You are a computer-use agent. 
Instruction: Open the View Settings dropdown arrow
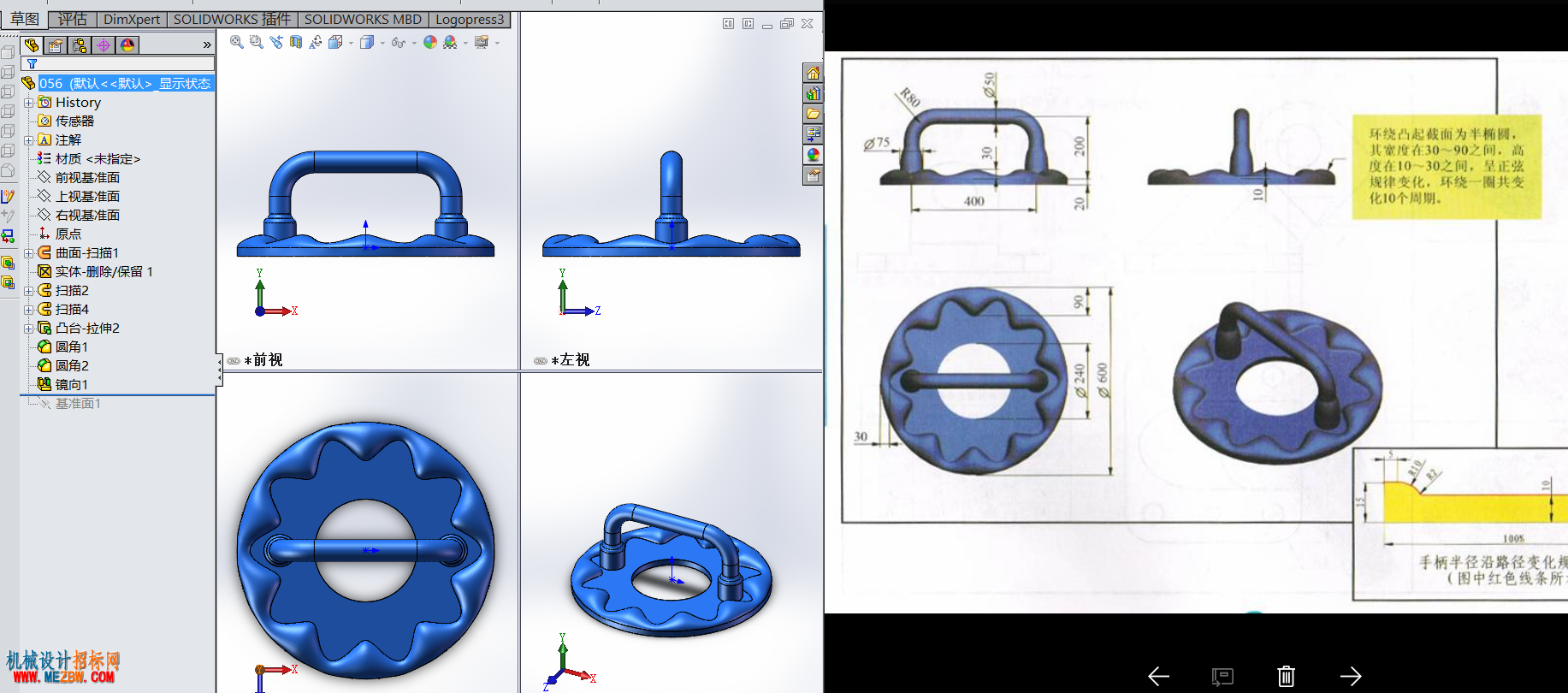[497, 43]
